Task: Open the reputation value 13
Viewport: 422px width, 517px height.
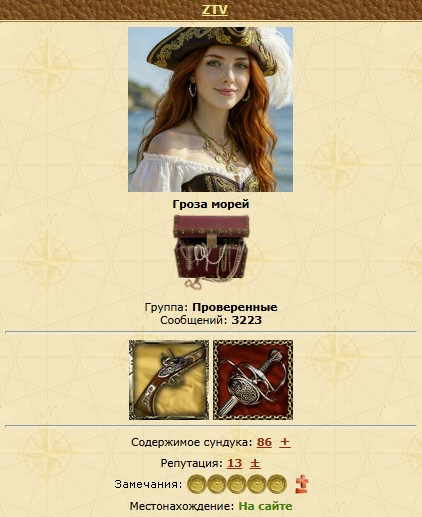Action: point(234,463)
